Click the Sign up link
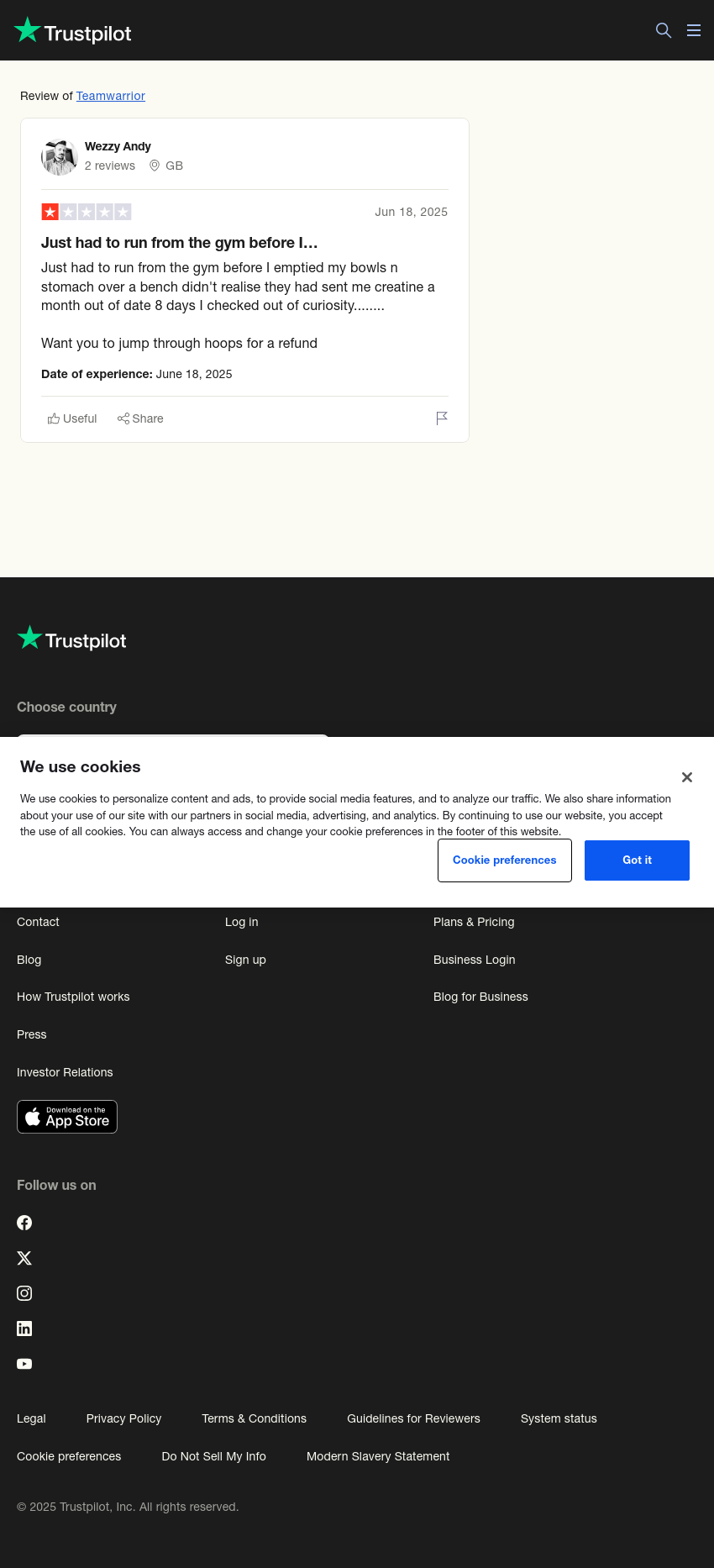Viewport: 714px width, 1568px height. tap(245, 960)
